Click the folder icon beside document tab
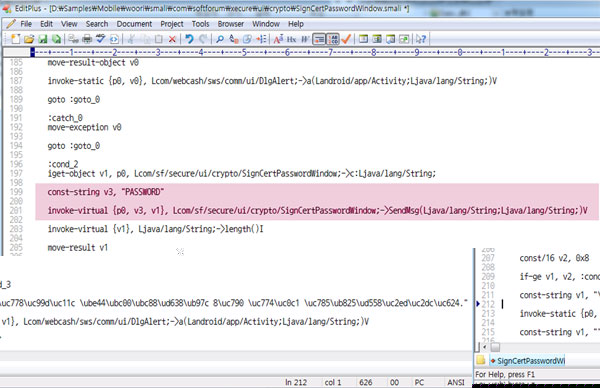The width and height of the screenshot is (600, 388). click(481, 360)
